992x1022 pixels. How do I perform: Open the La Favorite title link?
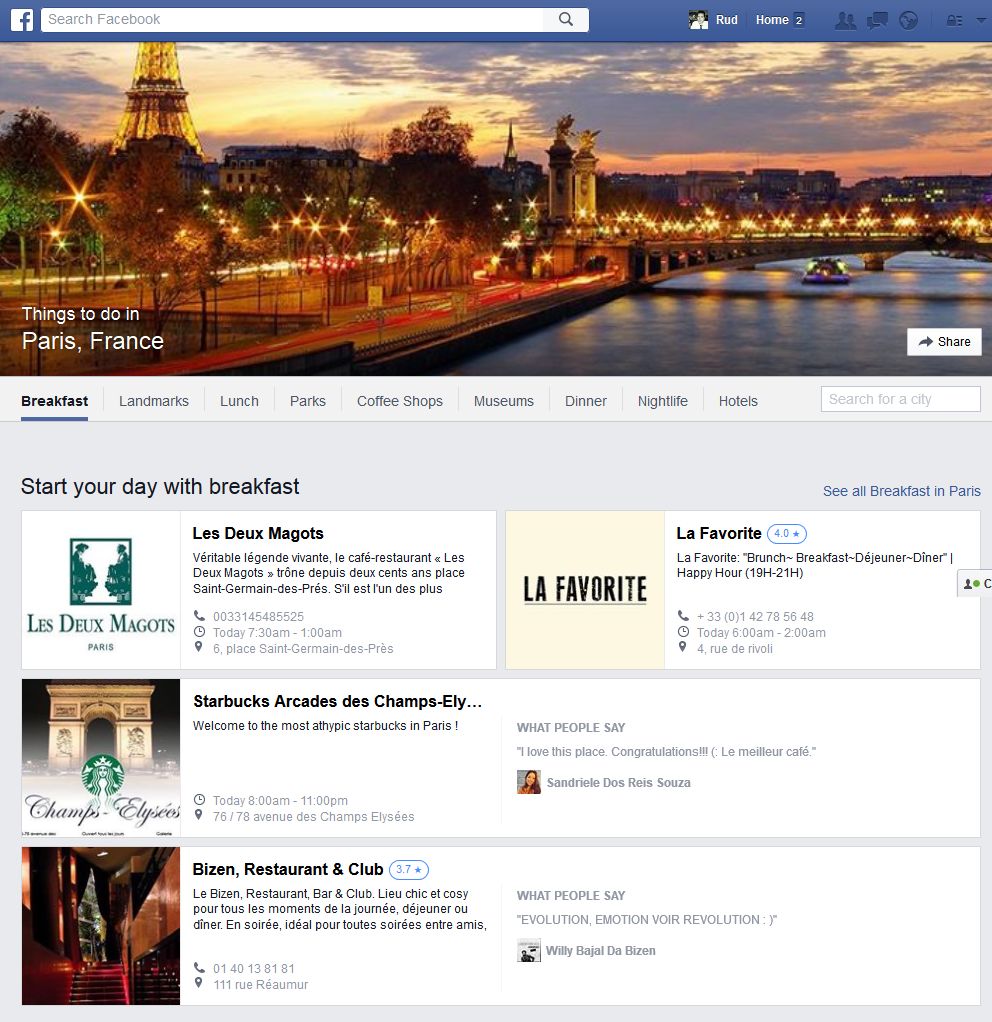[719, 533]
